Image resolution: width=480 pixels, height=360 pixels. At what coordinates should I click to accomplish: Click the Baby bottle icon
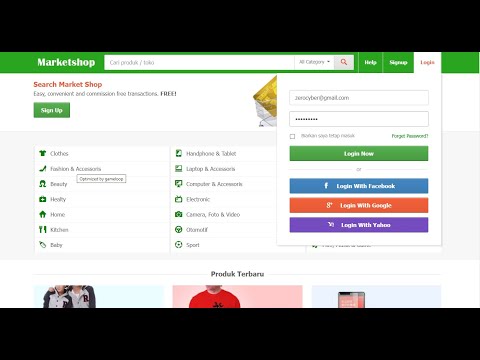pos(42,245)
